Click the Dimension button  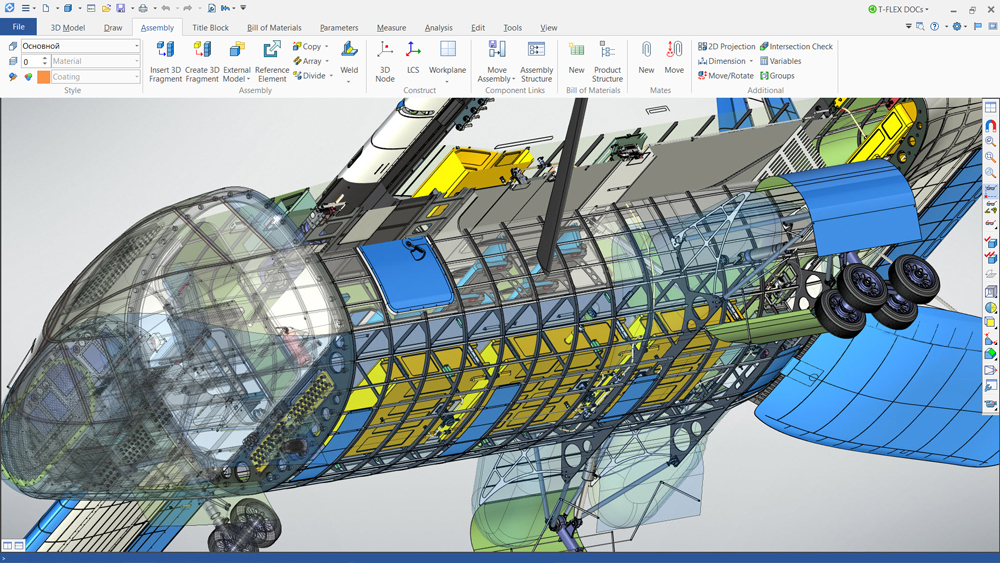726,61
